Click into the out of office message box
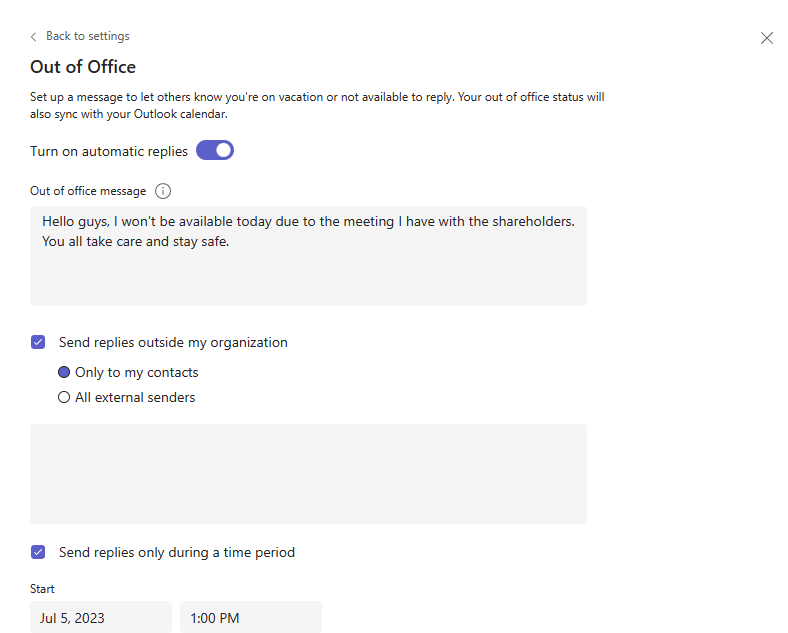 click(308, 255)
